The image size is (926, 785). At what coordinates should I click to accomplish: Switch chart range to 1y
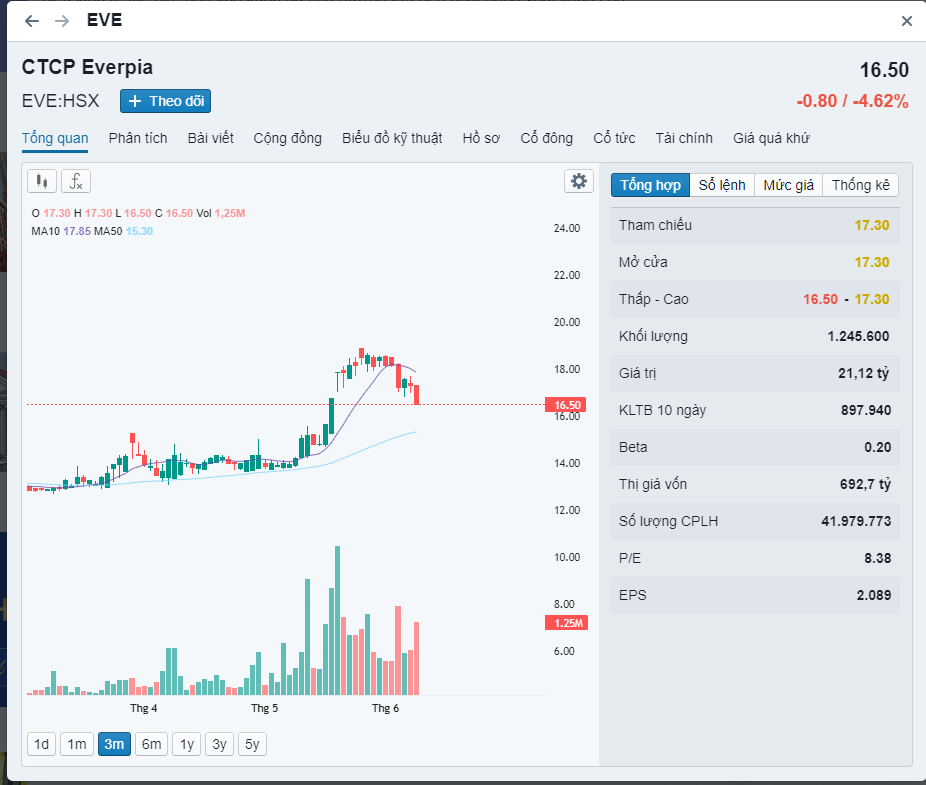point(186,744)
